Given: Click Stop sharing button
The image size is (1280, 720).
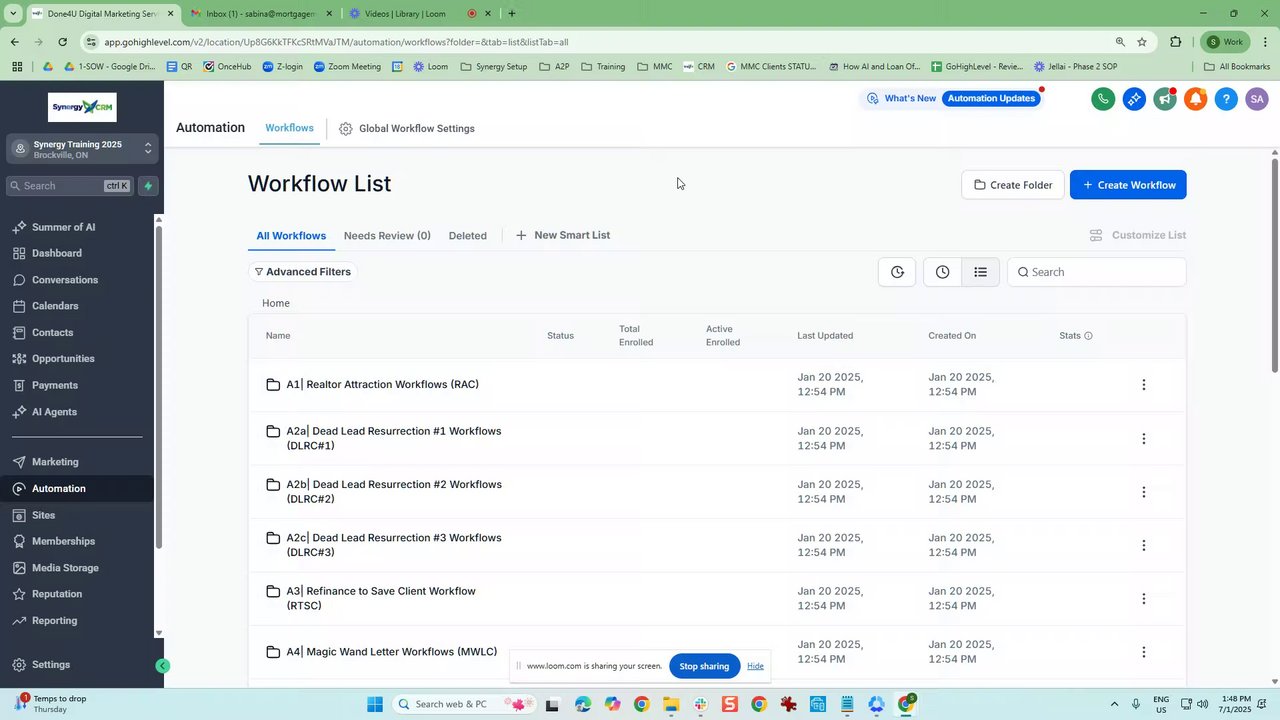Looking at the screenshot, I should coord(704,666).
